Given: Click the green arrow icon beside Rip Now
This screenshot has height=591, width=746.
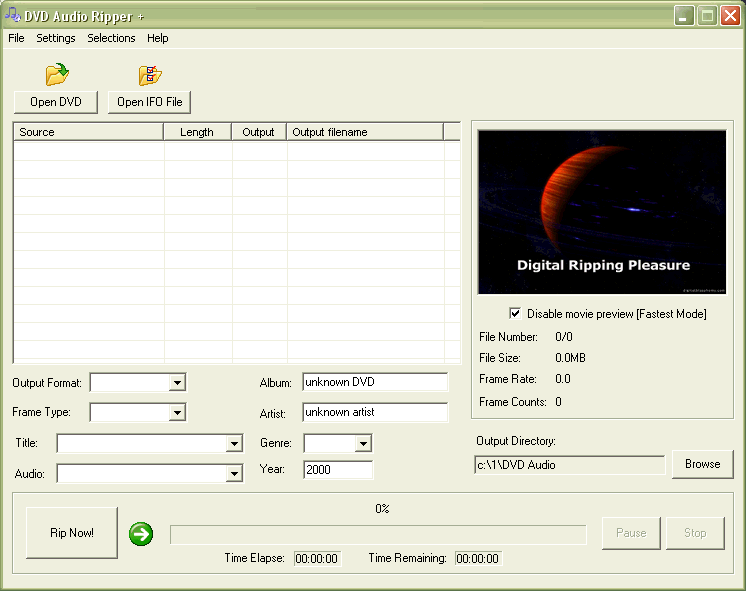Looking at the screenshot, I should (x=141, y=534).
